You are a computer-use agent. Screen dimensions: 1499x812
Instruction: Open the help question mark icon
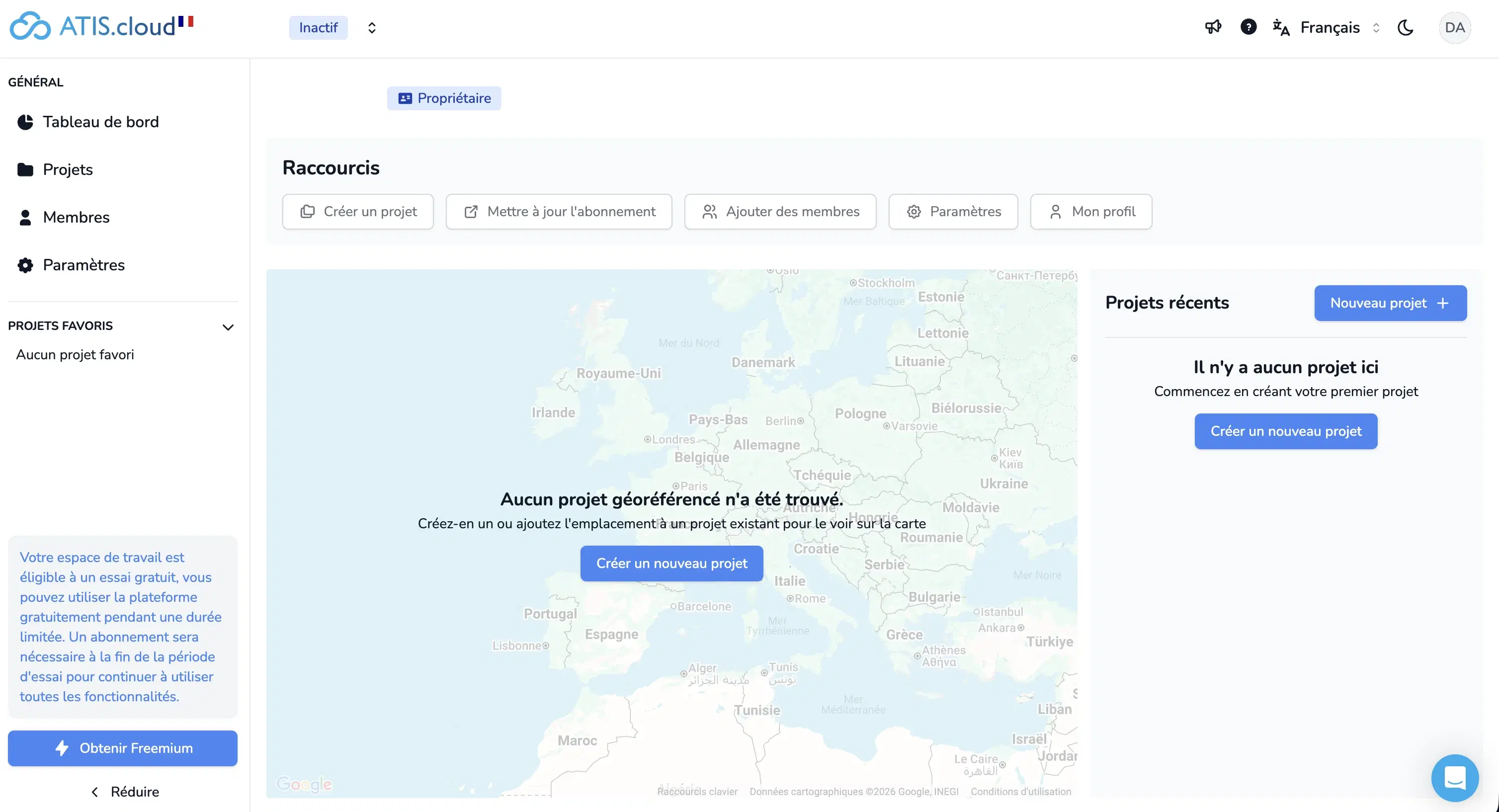[1249, 27]
